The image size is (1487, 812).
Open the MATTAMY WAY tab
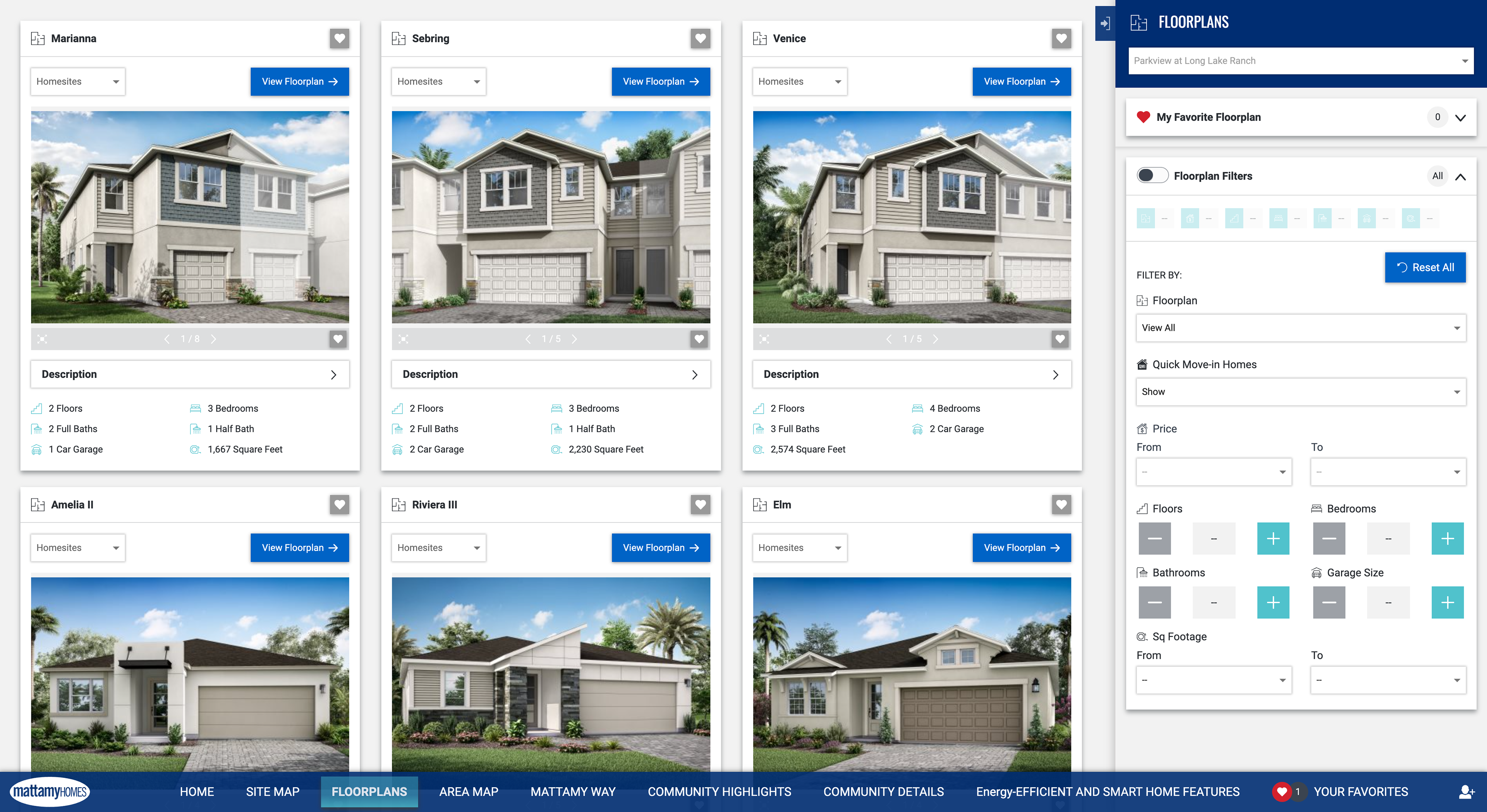[573, 792]
